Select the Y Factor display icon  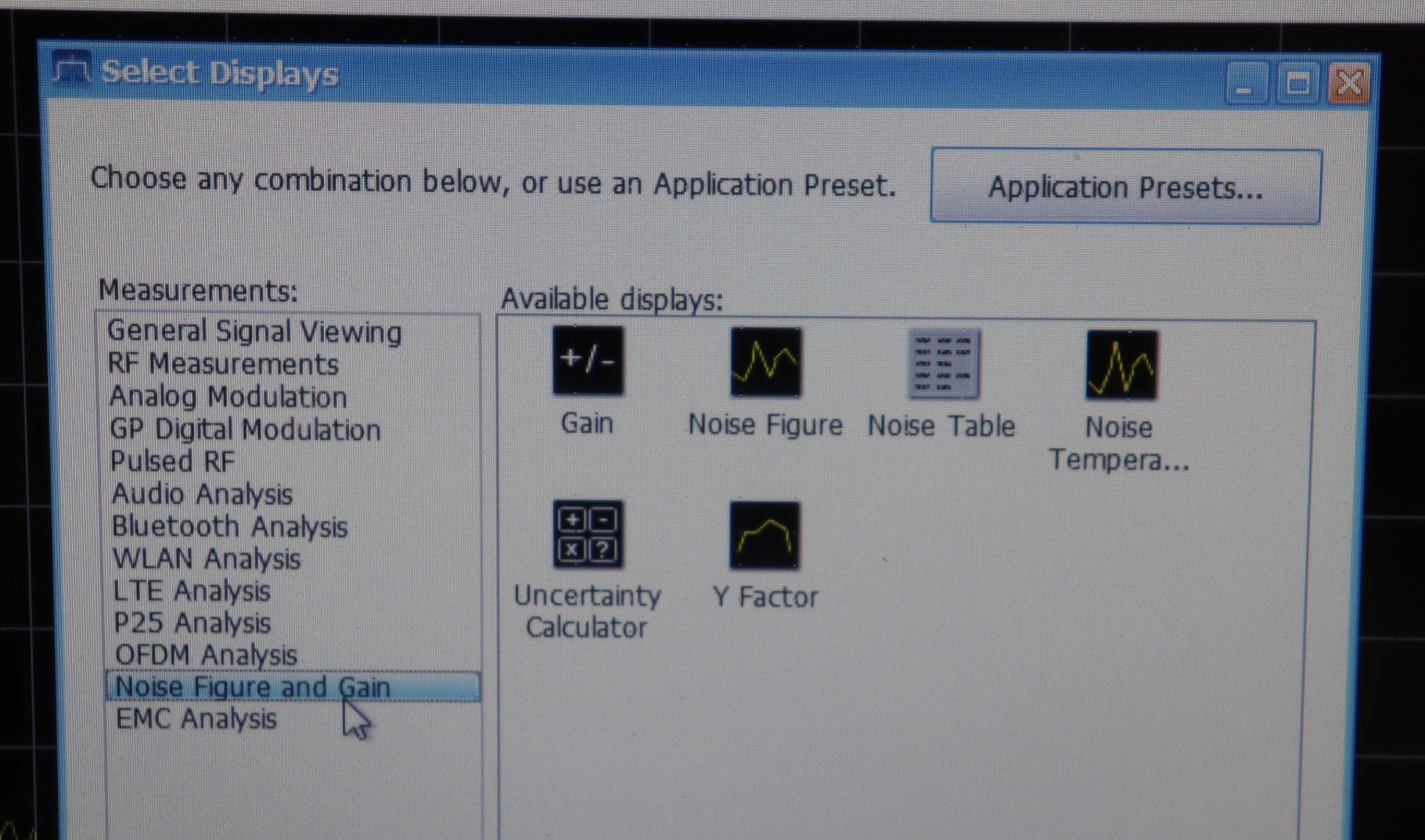765,535
